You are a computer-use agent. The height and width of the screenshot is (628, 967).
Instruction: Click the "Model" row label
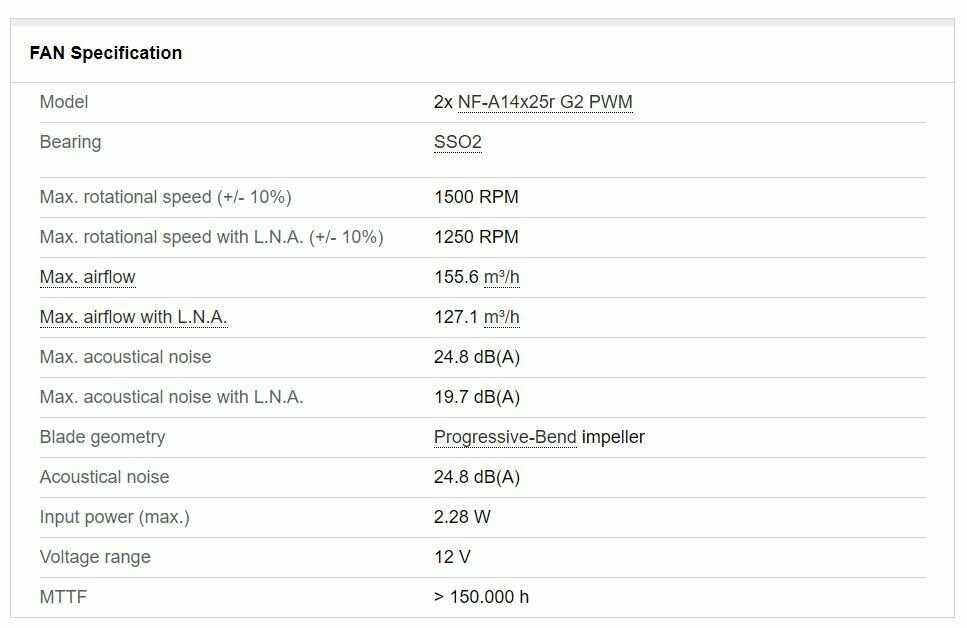point(64,102)
